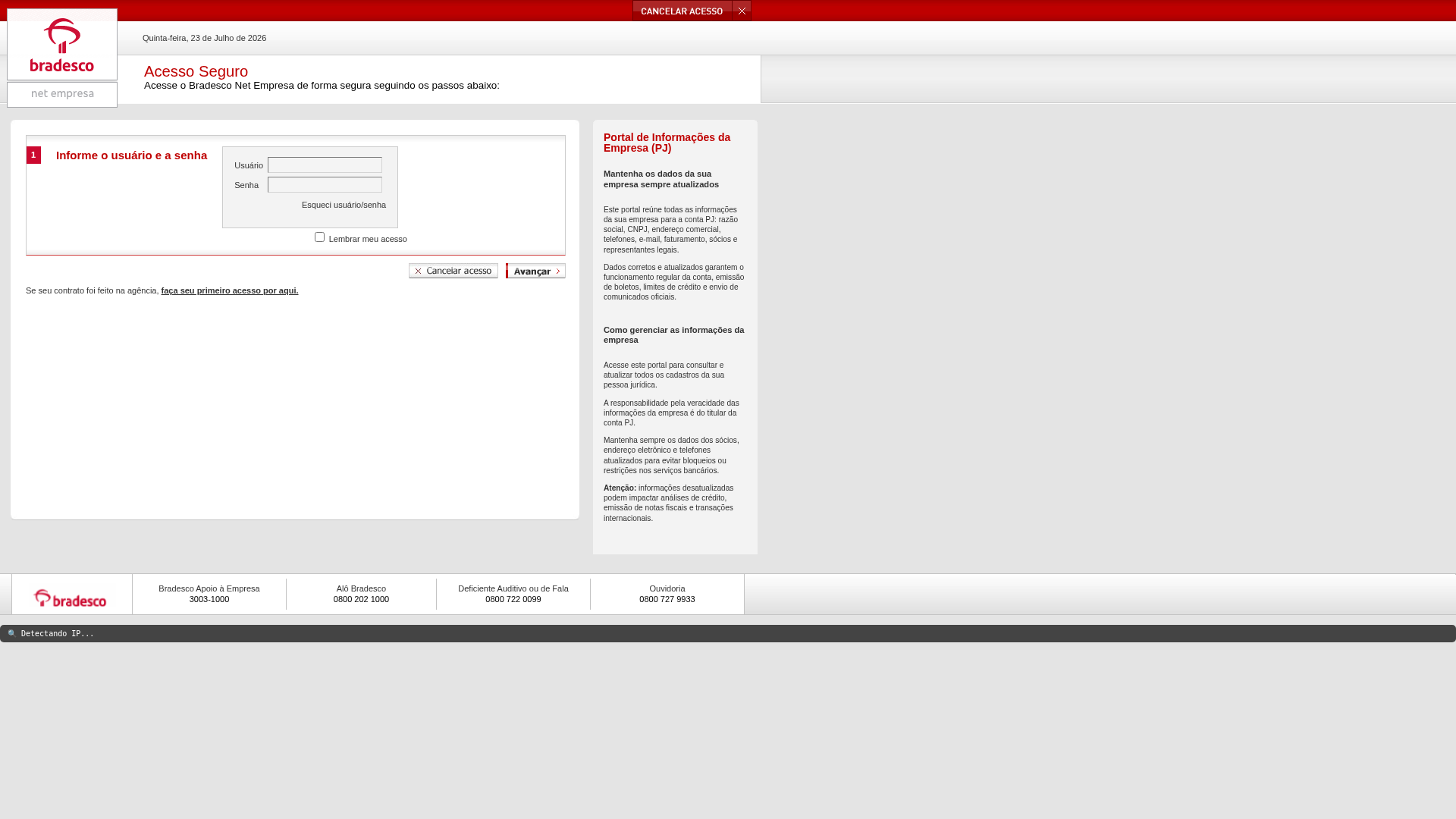The height and width of the screenshot is (819, 1456).
Task: Click the Cancelar acesso form button
Action: click(x=453, y=271)
